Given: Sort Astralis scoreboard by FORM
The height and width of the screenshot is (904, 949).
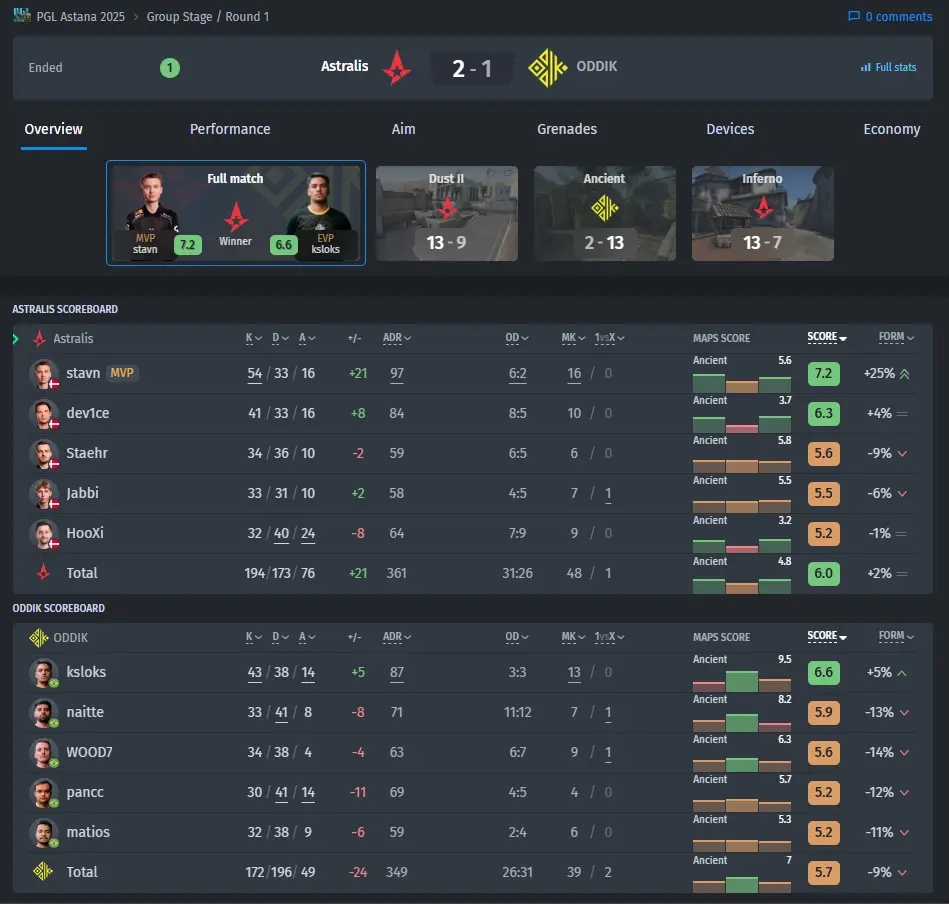Looking at the screenshot, I should [x=896, y=337].
